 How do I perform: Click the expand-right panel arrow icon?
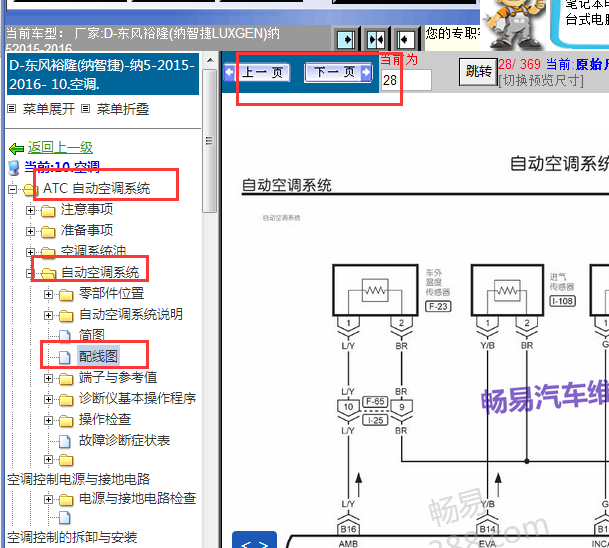346,39
